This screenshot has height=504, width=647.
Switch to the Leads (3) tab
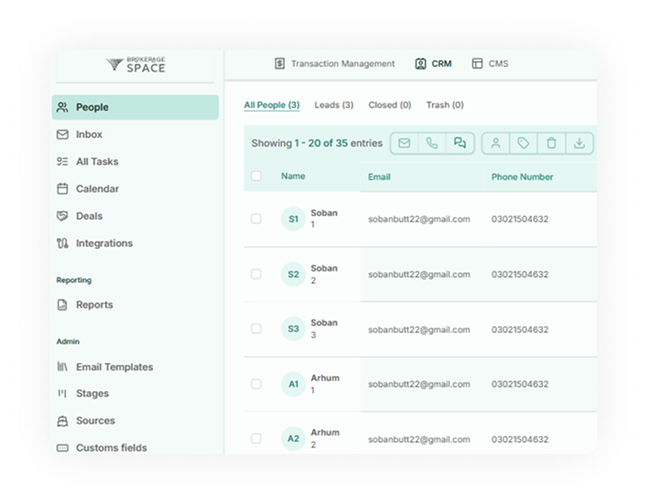click(x=334, y=105)
